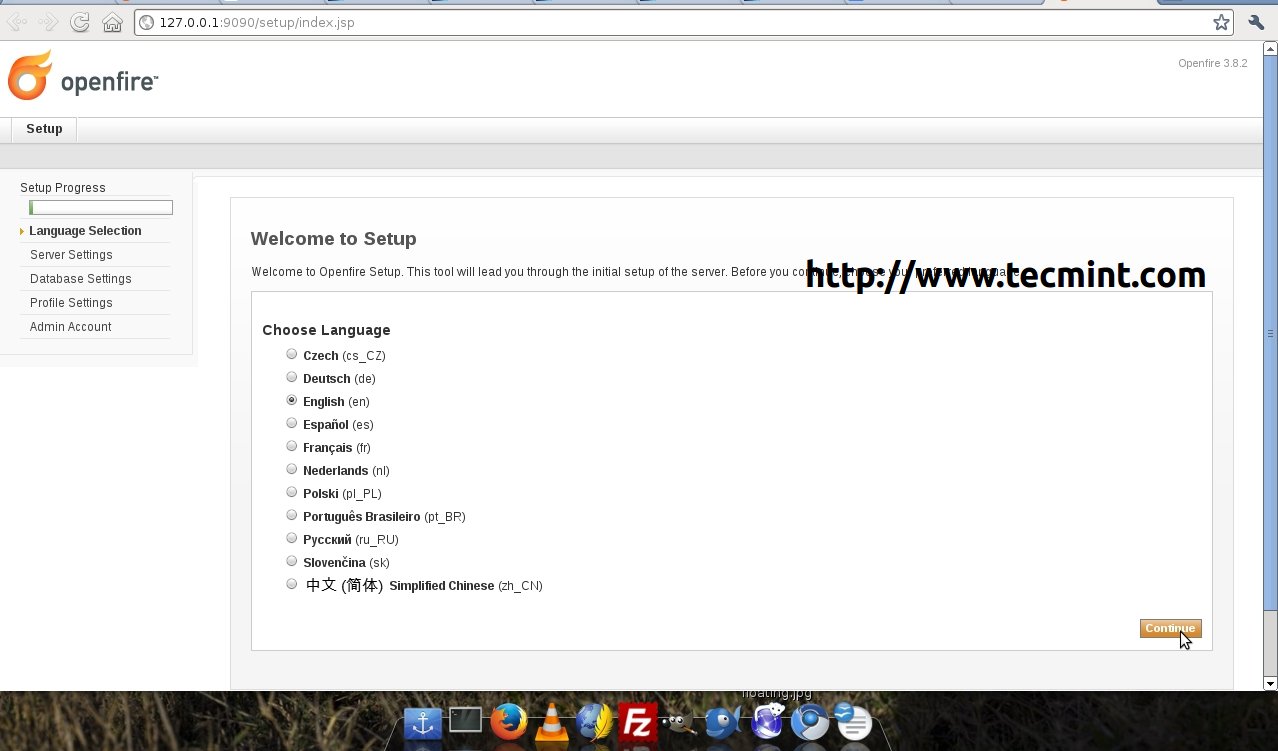Image resolution: width=1278 pixels, height=751 pixels.
Task: Open Server Settings in sidebar
Action: click(x=71, y=255)
